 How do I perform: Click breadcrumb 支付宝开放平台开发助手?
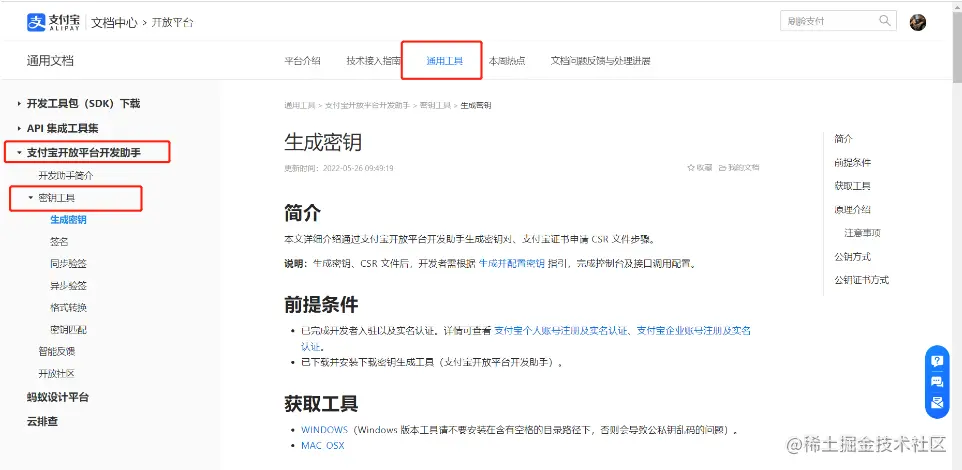pyautogui.click(x=367, y=106)
